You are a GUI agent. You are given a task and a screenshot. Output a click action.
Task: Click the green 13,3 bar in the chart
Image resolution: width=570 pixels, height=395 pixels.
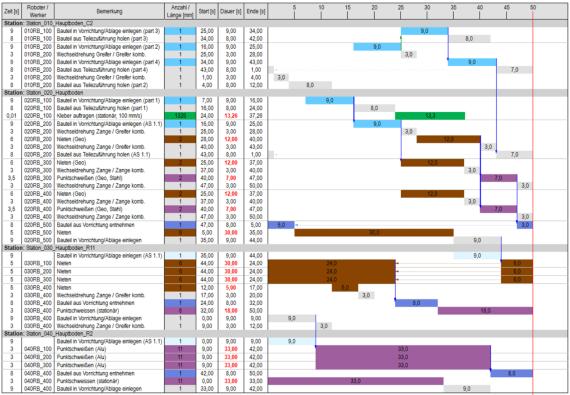click(430, 116)
